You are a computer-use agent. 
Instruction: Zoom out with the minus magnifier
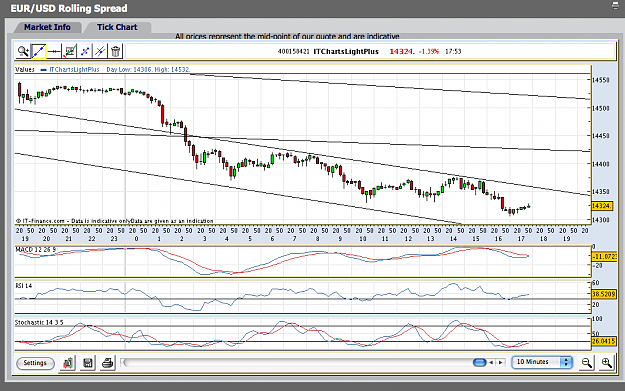pyautogui.click(x=587, y=363)
